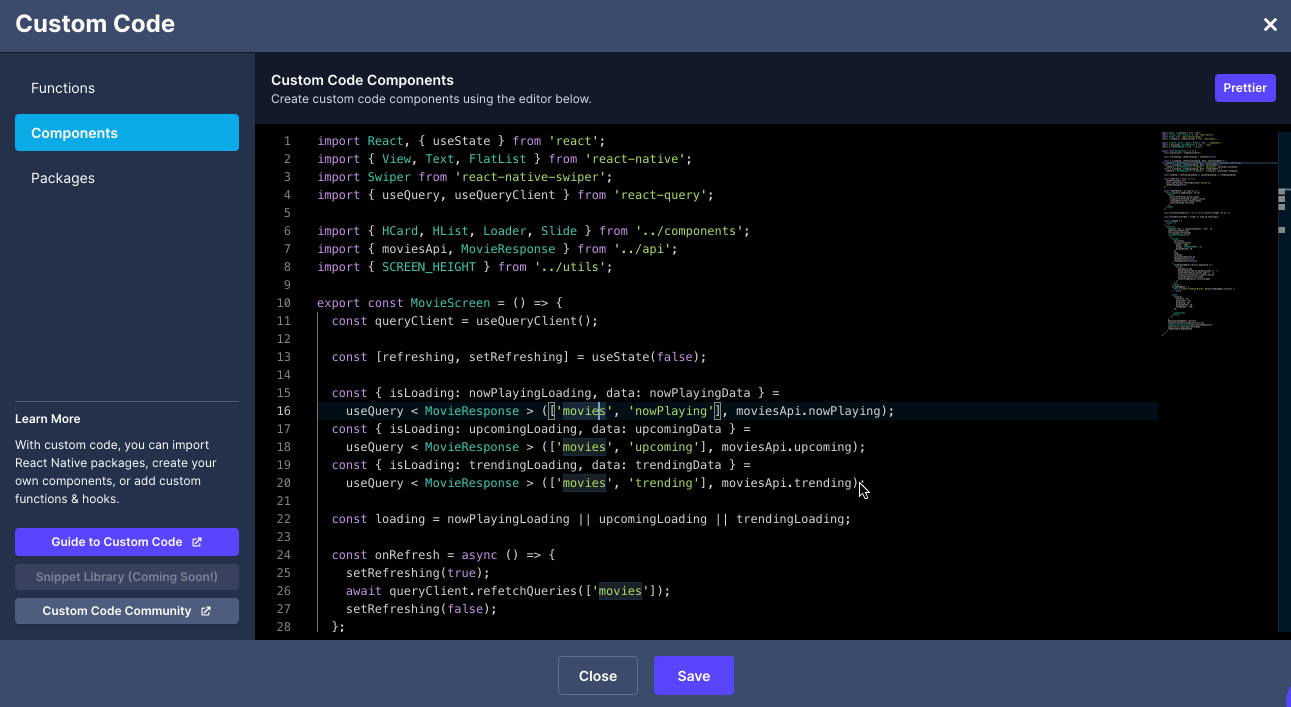The width and height of the screenshot is (1291, 707).
Task: Open Guide to Custom Code link
Action: [127, 542]
